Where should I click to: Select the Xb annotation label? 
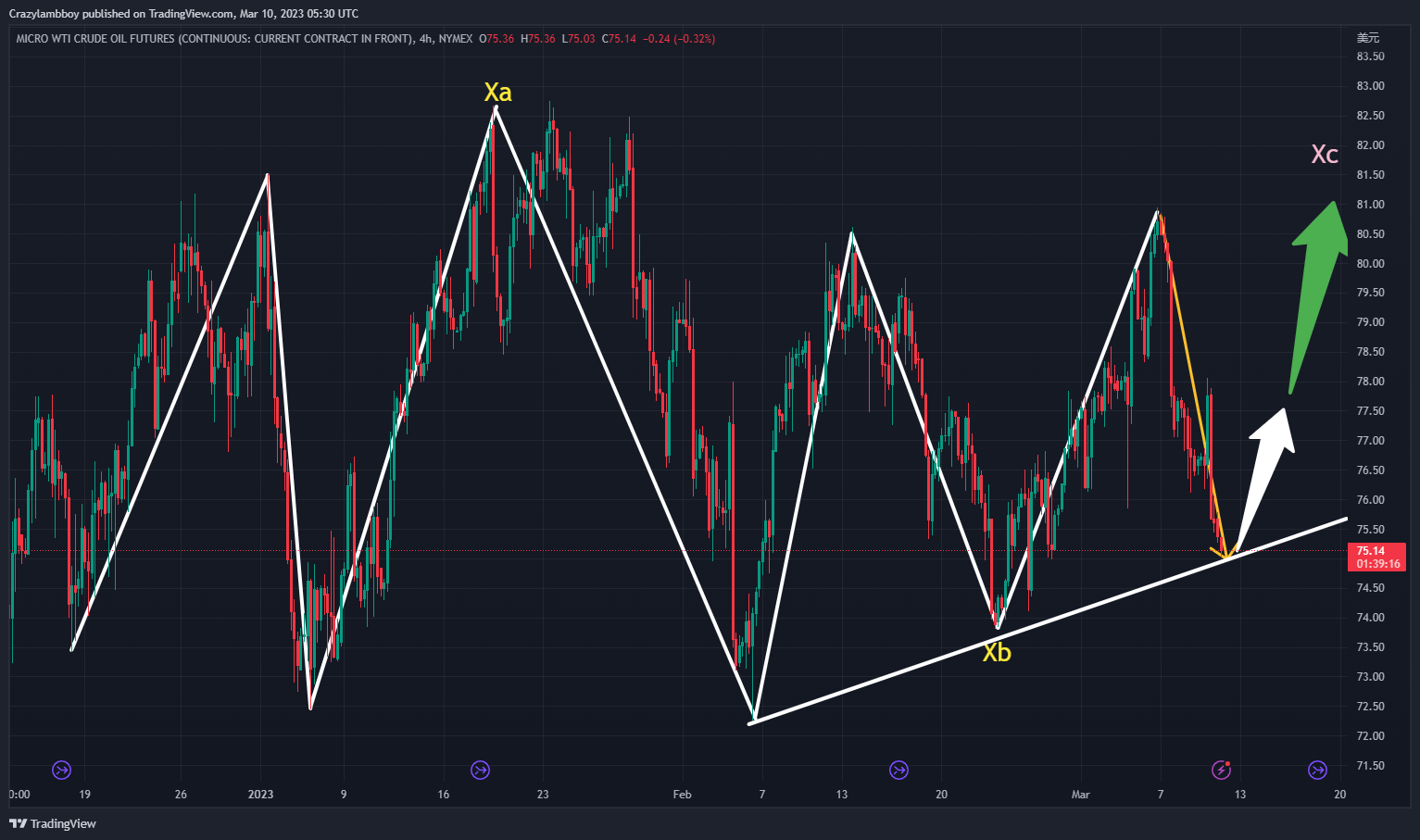[997, 652]
